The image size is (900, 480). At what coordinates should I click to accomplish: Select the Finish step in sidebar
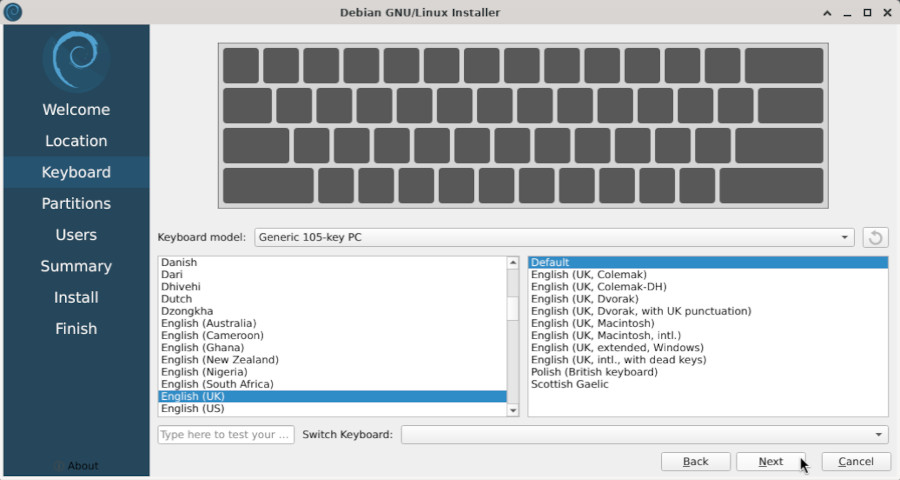pyautogui.click(x=76, y=328)
